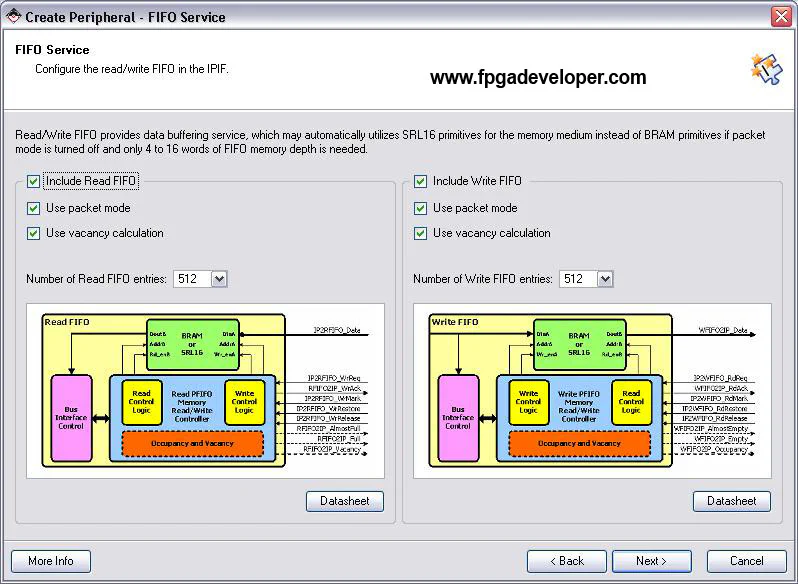This screenshot has height=584, width=798.
Task: Click the title bar application icon
Action: coord(13,16)
